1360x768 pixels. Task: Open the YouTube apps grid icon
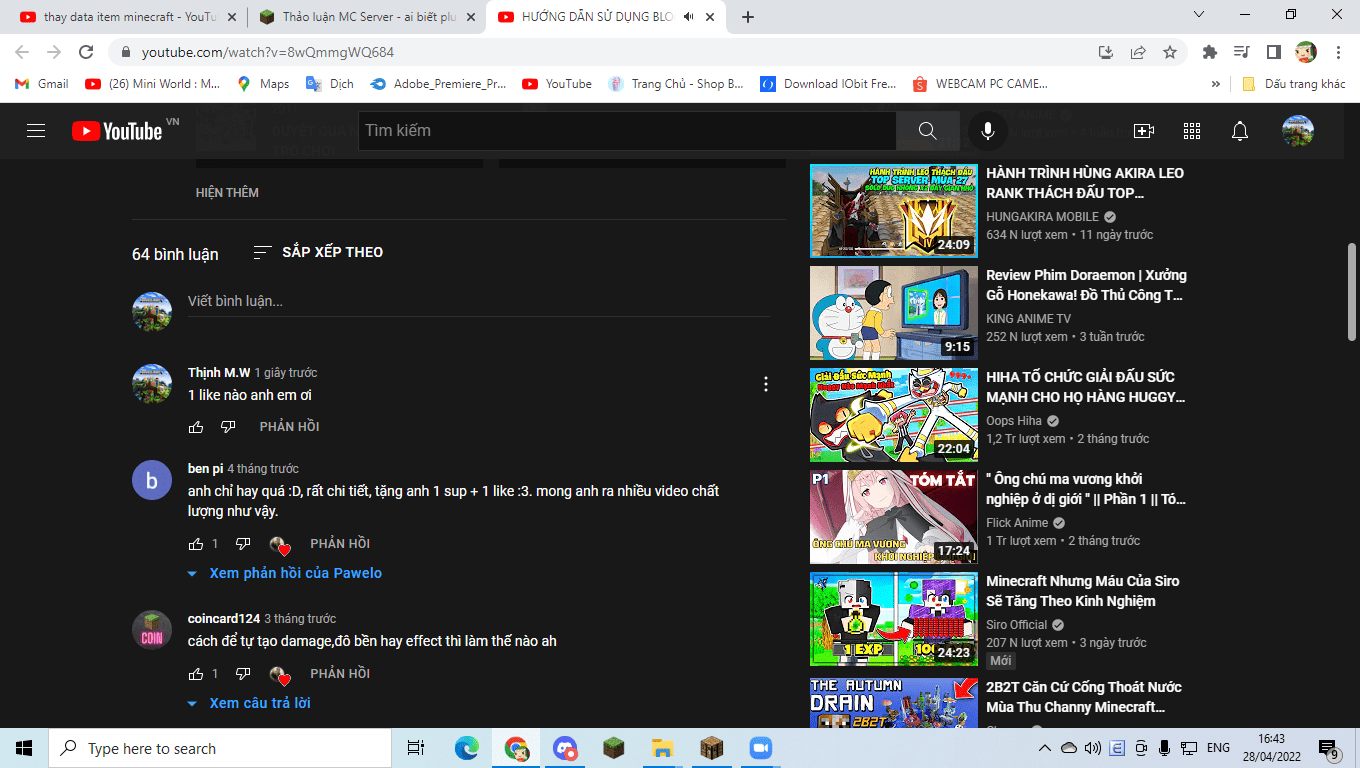1191,131
